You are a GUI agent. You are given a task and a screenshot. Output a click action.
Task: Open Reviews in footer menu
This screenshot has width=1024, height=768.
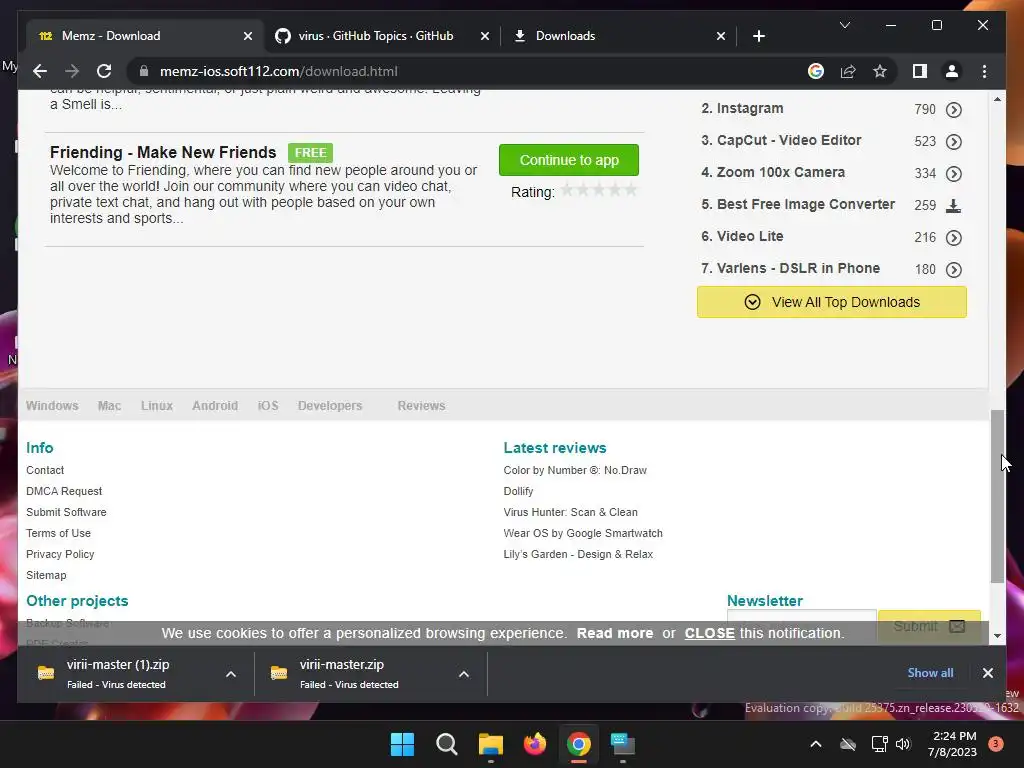pyautogui.click(x=421, y=406)
